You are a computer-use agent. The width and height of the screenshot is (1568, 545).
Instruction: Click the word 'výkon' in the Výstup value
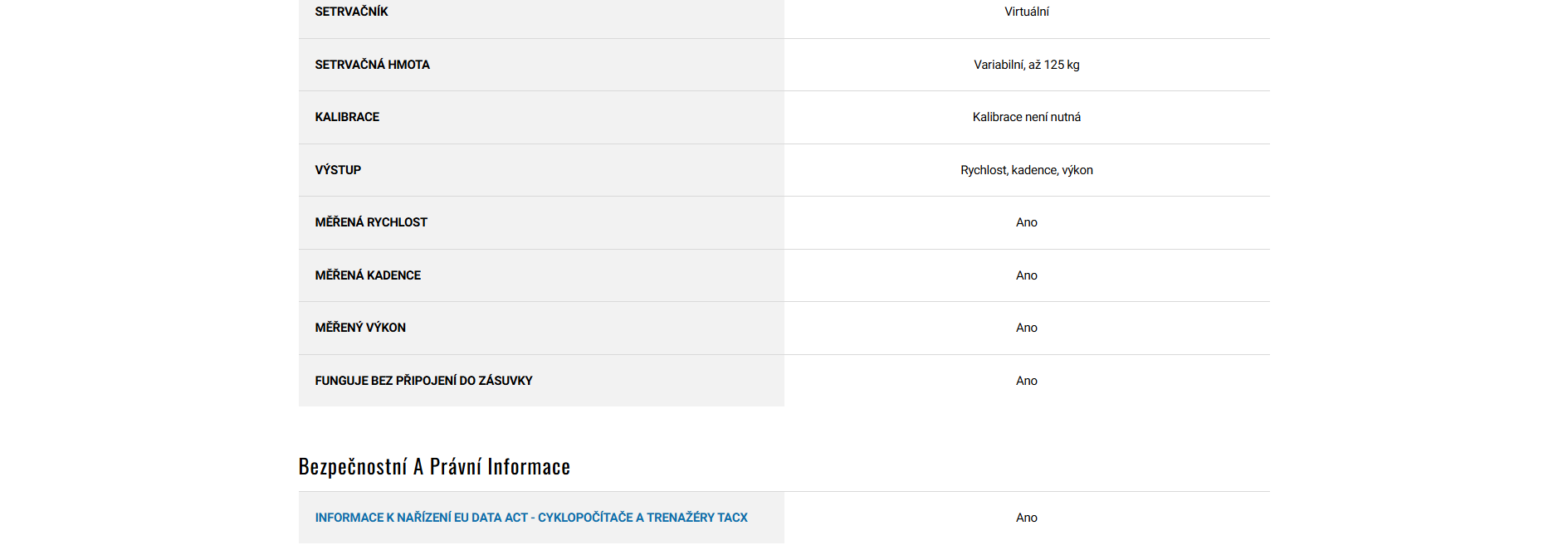pos(1077,170)
